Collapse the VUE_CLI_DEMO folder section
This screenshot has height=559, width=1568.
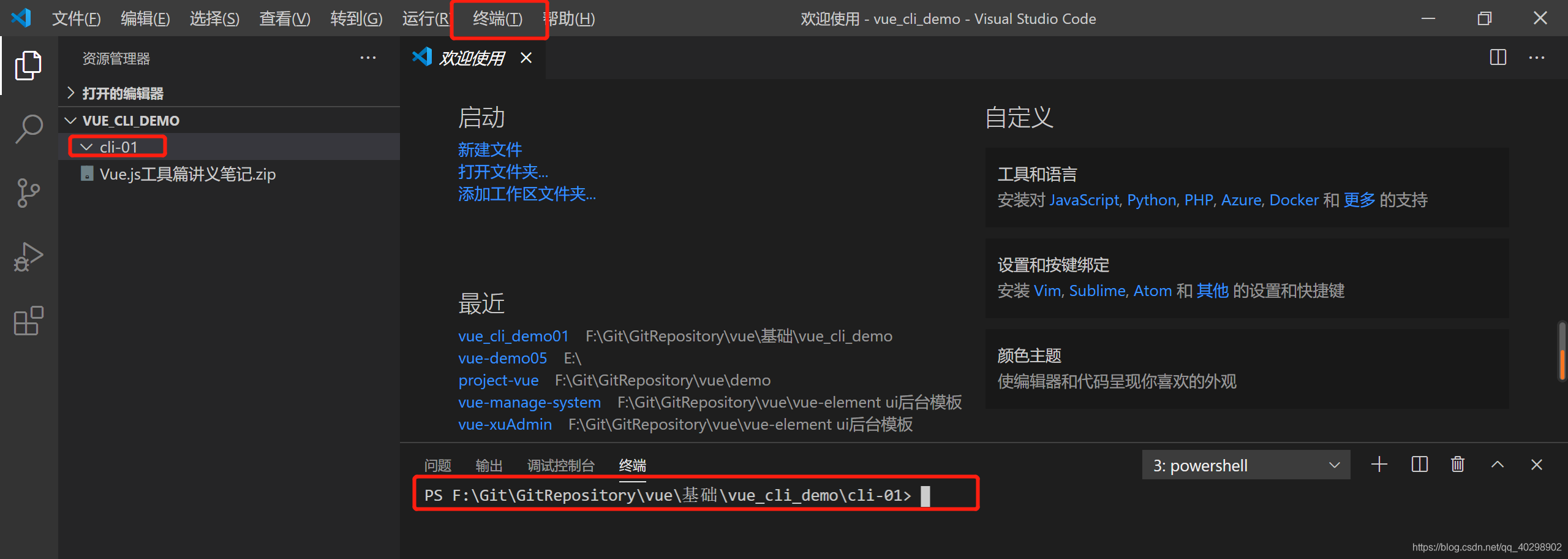coord(229,121)
